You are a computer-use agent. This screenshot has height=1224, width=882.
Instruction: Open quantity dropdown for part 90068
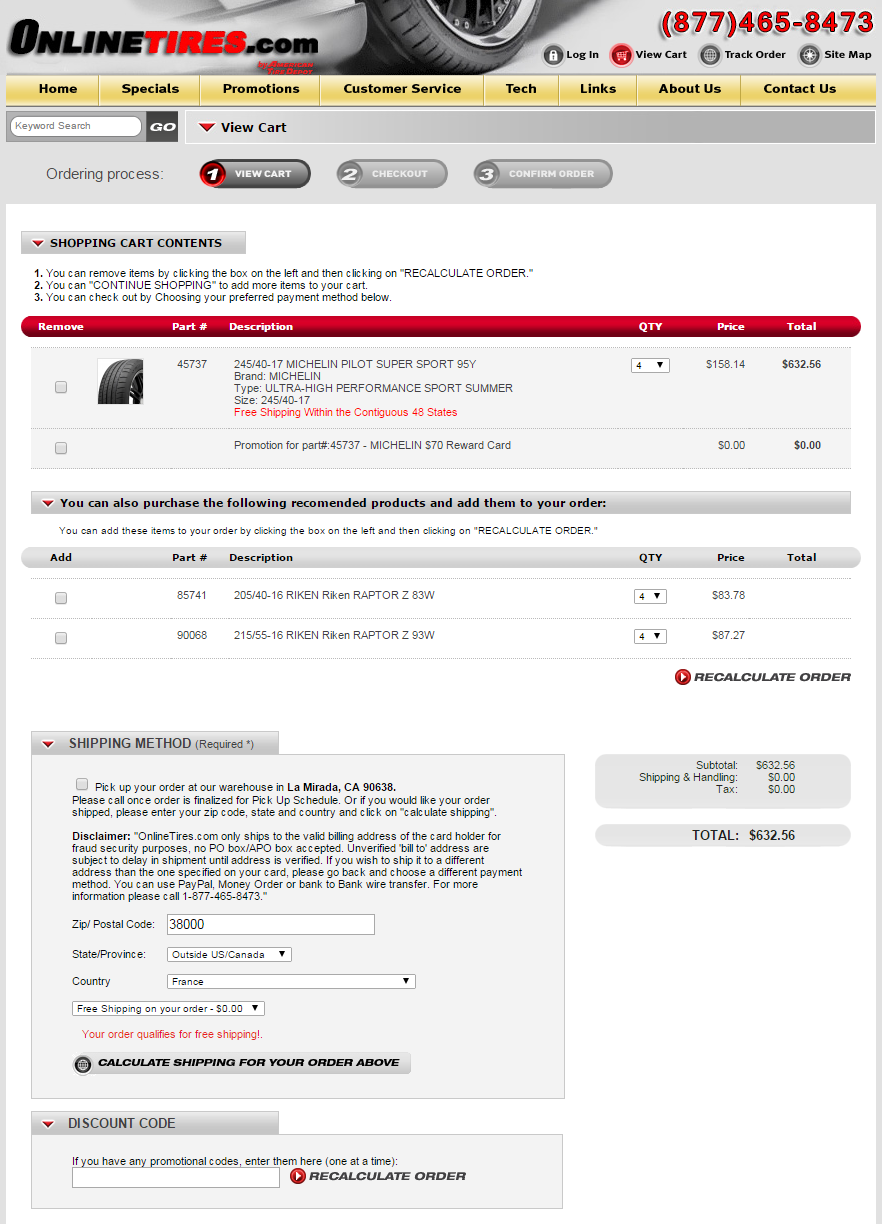(x=650, y=636)
